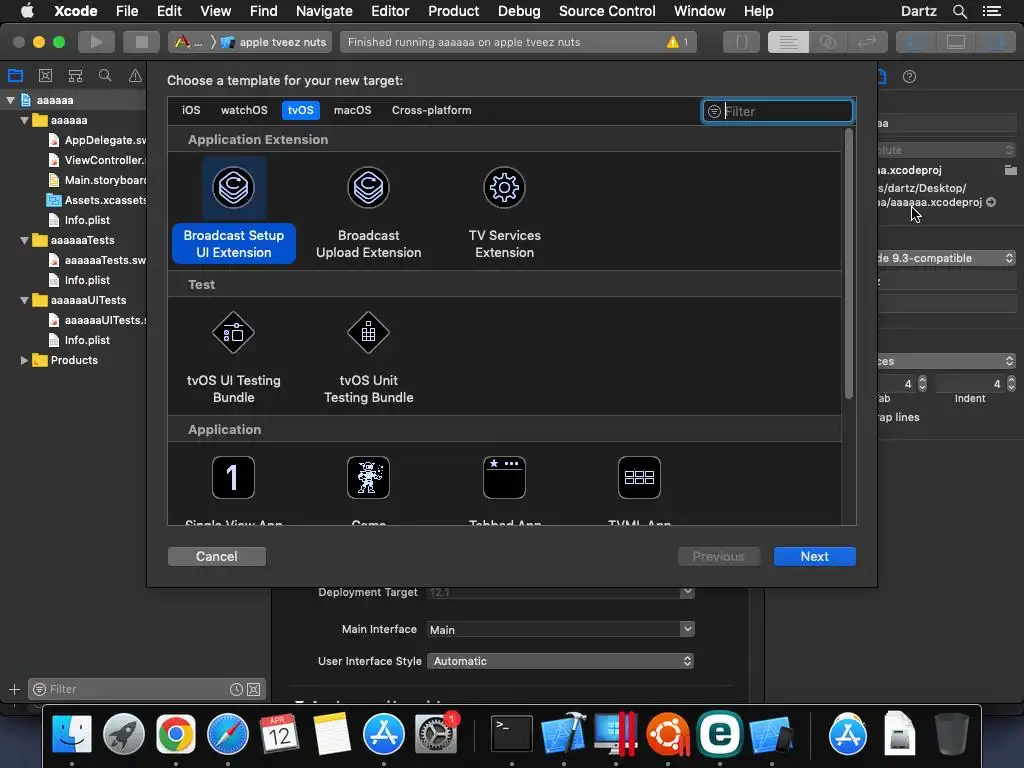Open the issue navigator warning icon
The image size is (1024, 768).
pyautogui.click(x=135, y=76)
